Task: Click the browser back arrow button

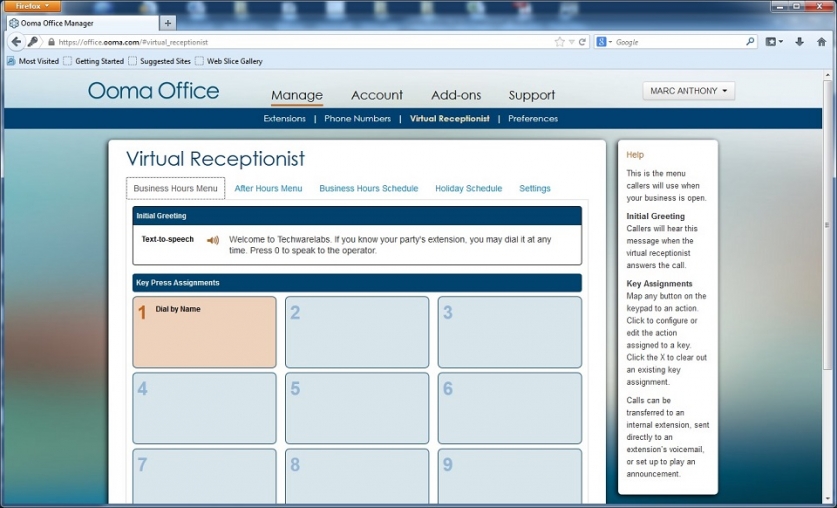Action: click(x=16, y=42)
